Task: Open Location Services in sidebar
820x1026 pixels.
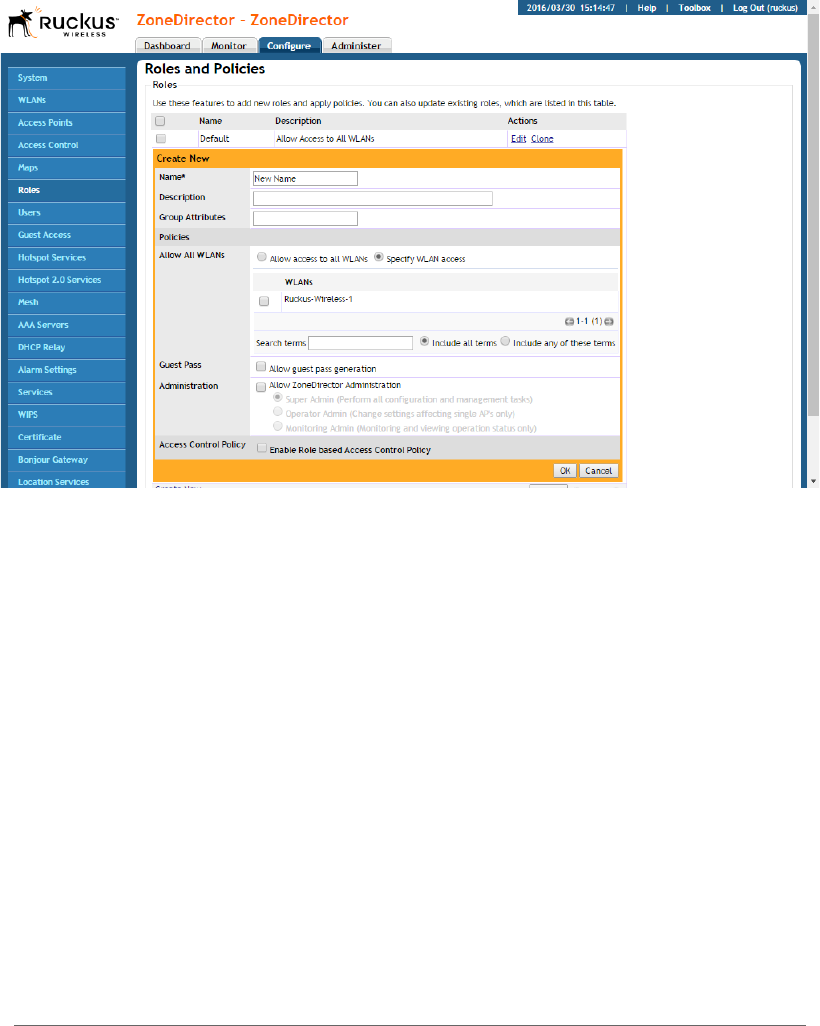Action: [x=67, y=481]
